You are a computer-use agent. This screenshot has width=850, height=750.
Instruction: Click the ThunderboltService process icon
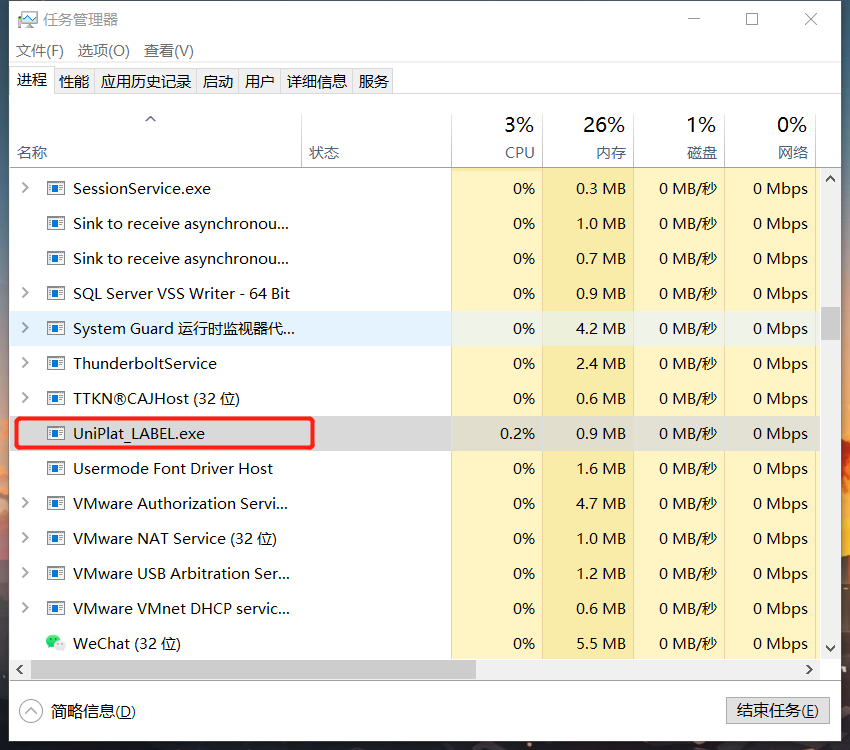click(x=56, y=363)
